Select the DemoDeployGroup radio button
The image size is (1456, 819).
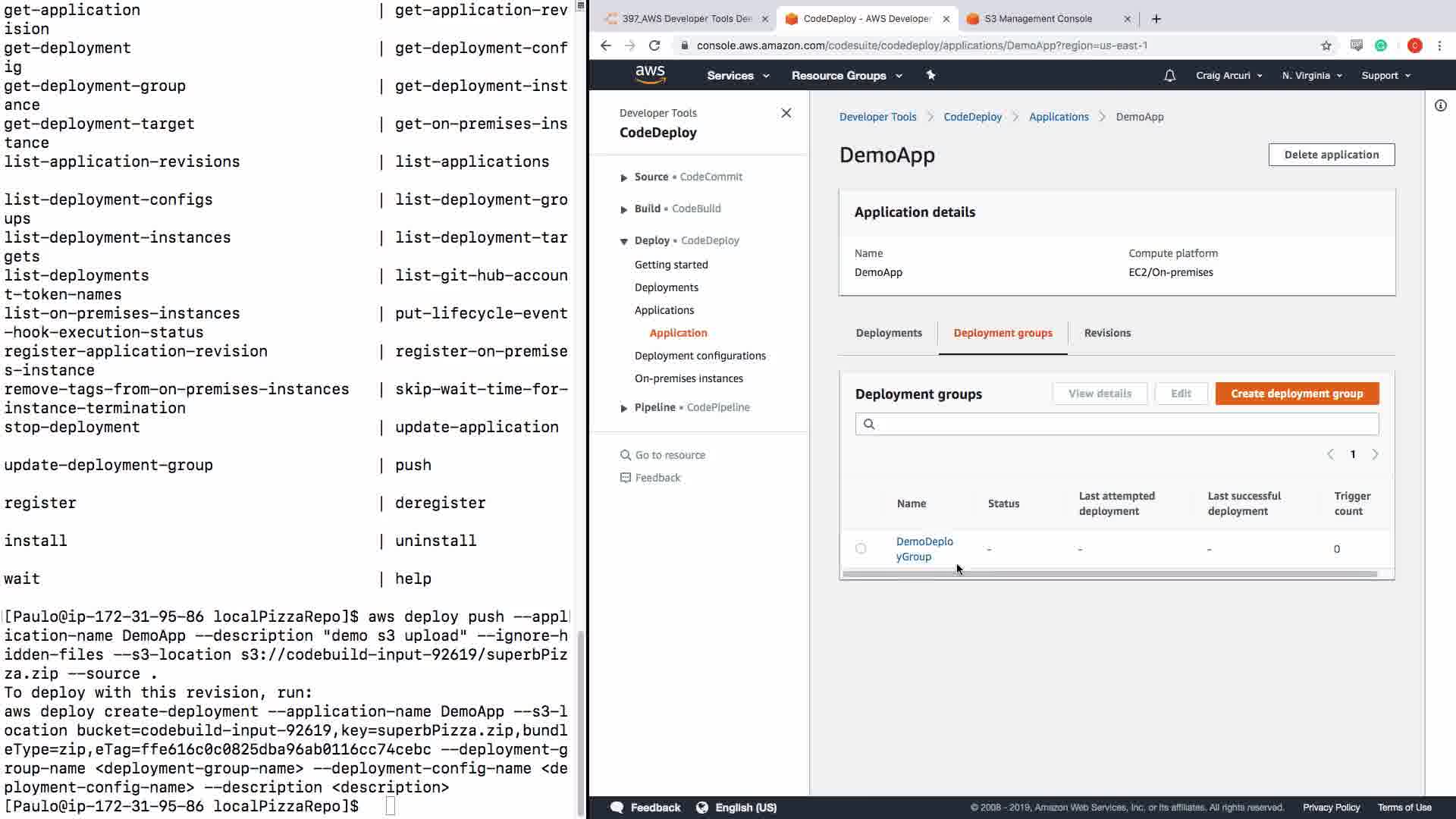click(861, 548)
